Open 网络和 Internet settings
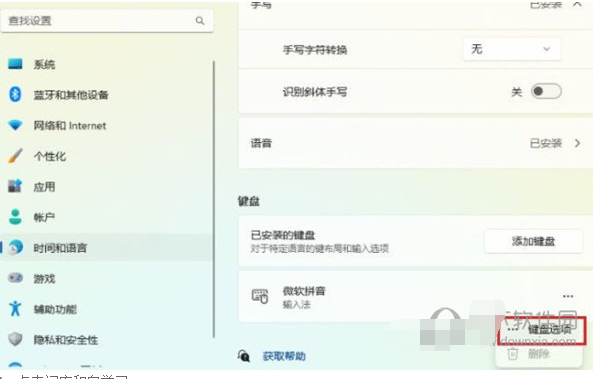Image resolution: width=593 pixels, height=379 pixels. [x=70, y=126]
